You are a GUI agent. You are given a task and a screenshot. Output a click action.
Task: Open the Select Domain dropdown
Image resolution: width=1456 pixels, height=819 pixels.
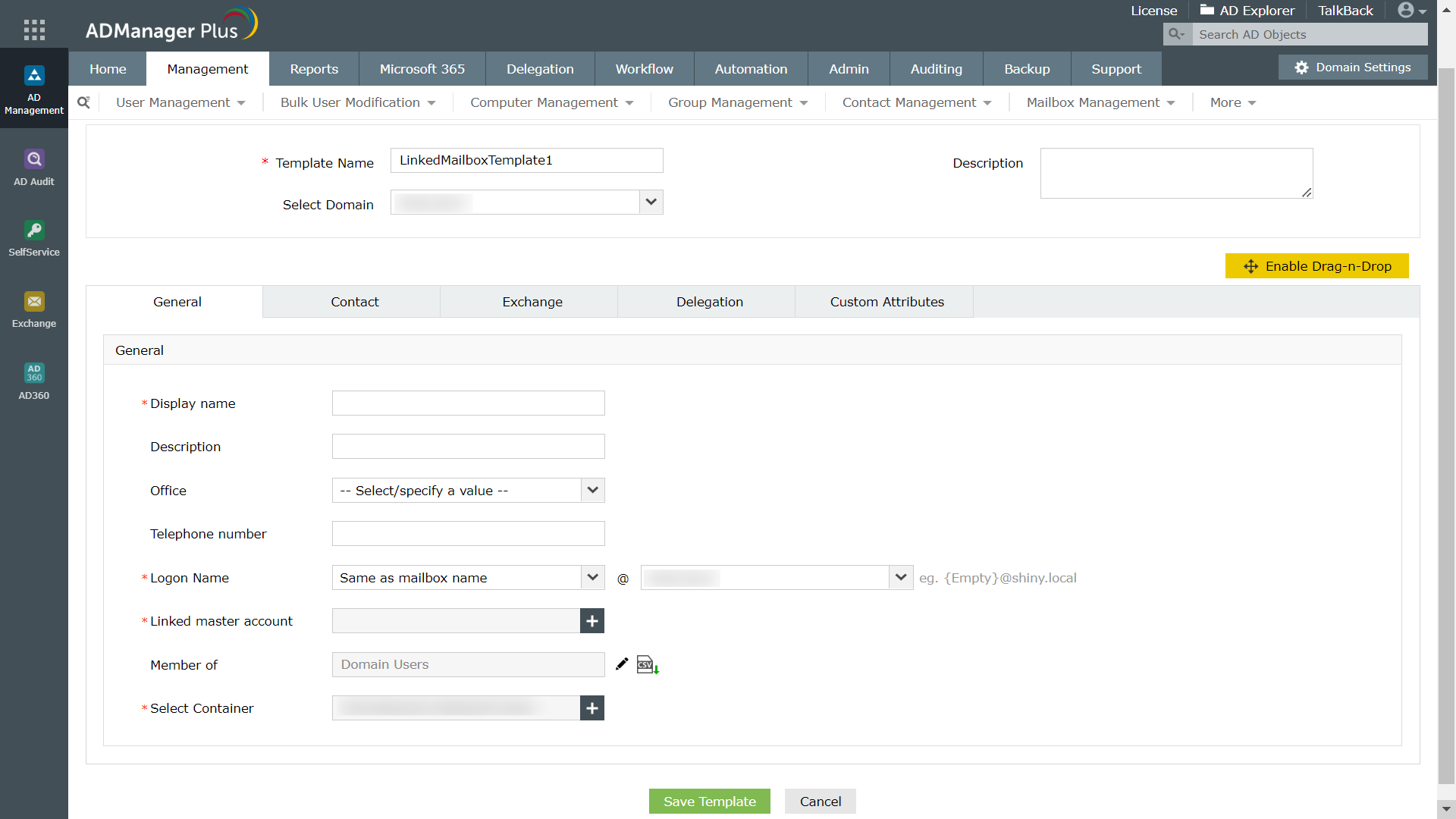[x=651, y=202]
